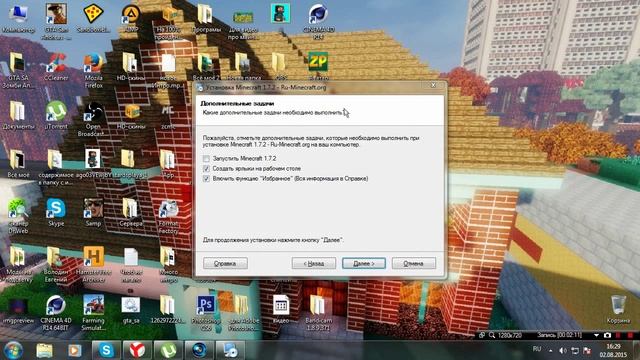640x360 pixels.
Task: Open the volume control in the tray
Action: (563, 351)
